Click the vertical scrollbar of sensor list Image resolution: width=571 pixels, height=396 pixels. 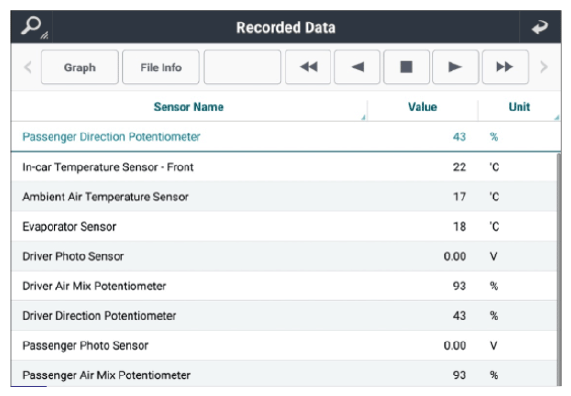coord(559,270)
